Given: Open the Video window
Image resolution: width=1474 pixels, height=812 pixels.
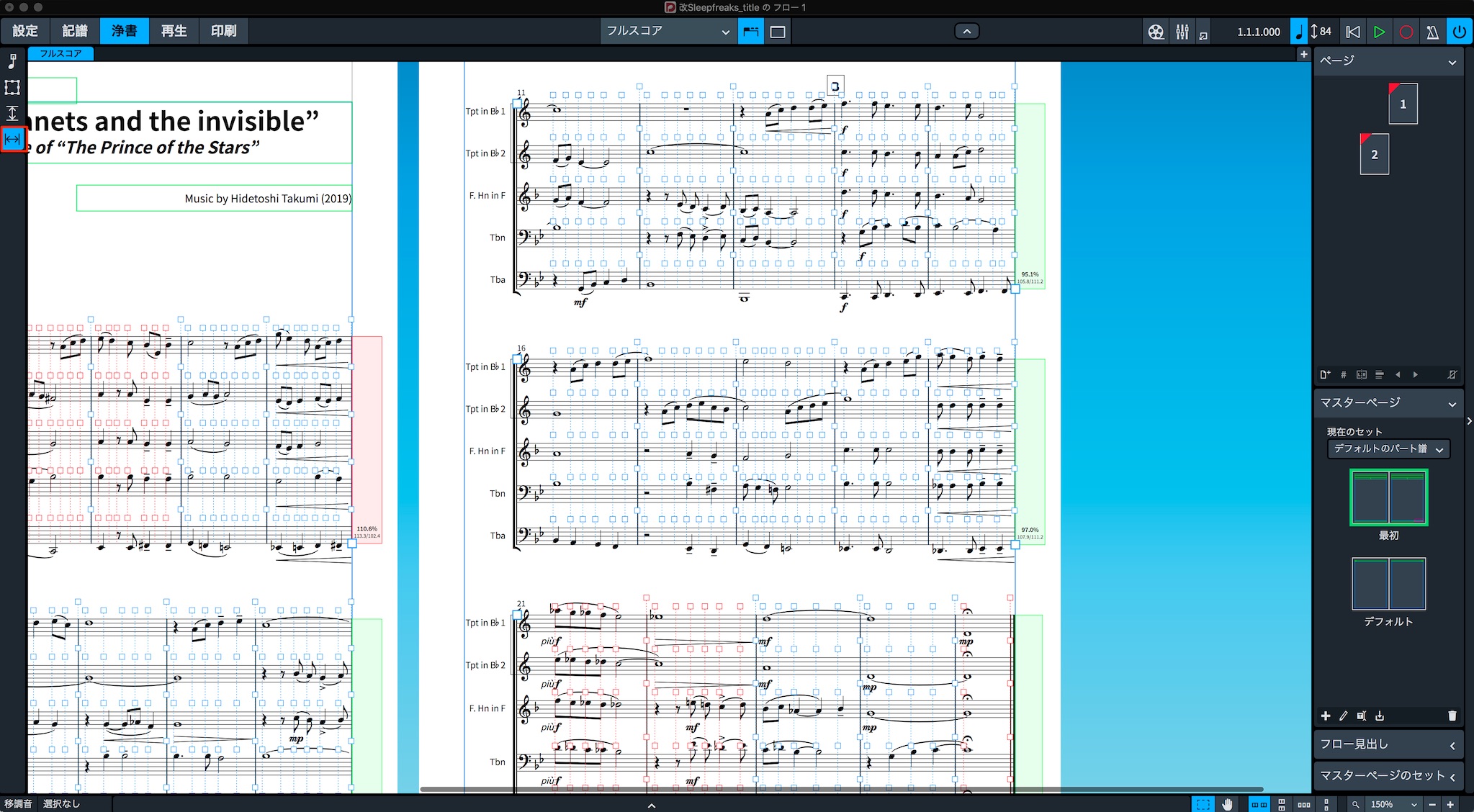Looking at the screenshot, I should (x=1156, y=32).
